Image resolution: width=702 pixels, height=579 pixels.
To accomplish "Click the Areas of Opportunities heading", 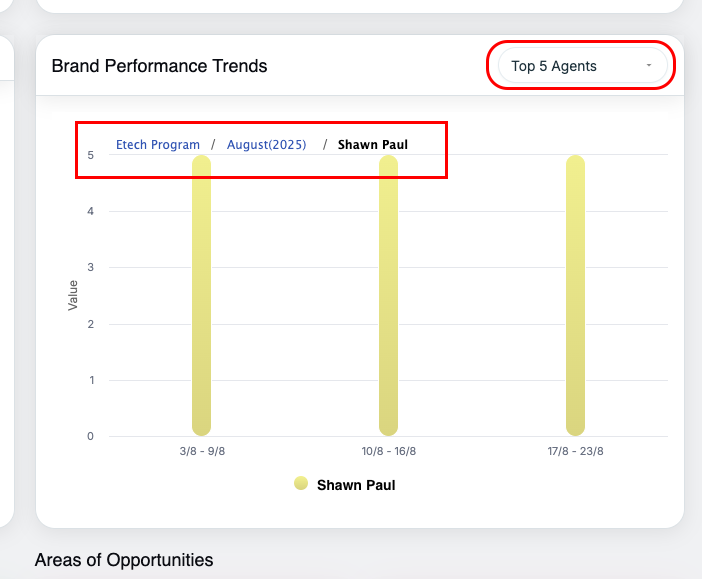I will point(124,560).
